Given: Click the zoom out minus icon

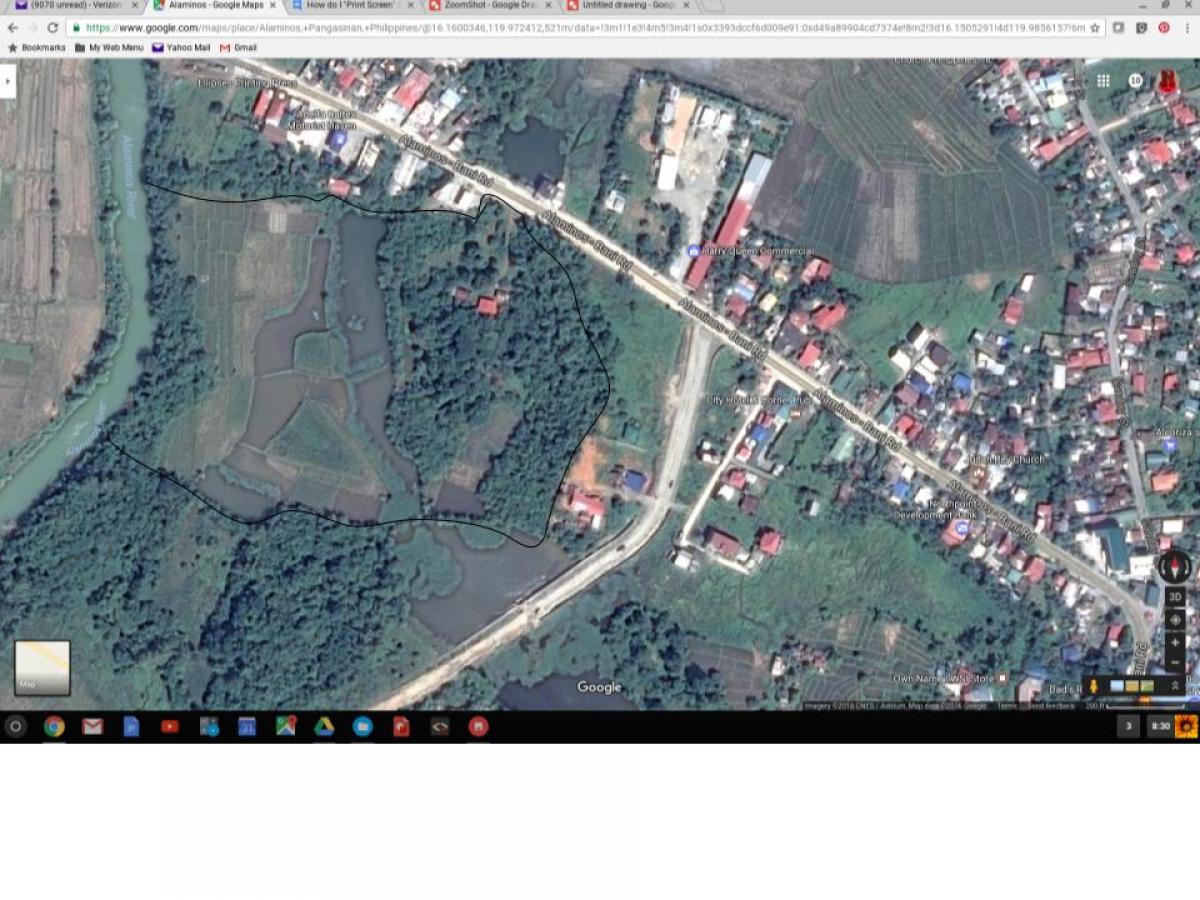Looking at the screenshot, I should point(1175,662).
